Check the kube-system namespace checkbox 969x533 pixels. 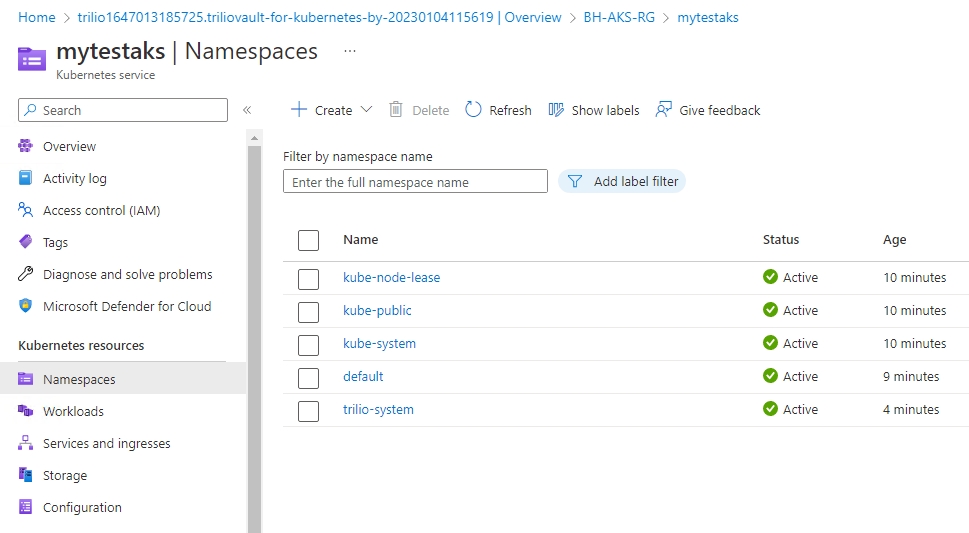[x=308, y=345]
